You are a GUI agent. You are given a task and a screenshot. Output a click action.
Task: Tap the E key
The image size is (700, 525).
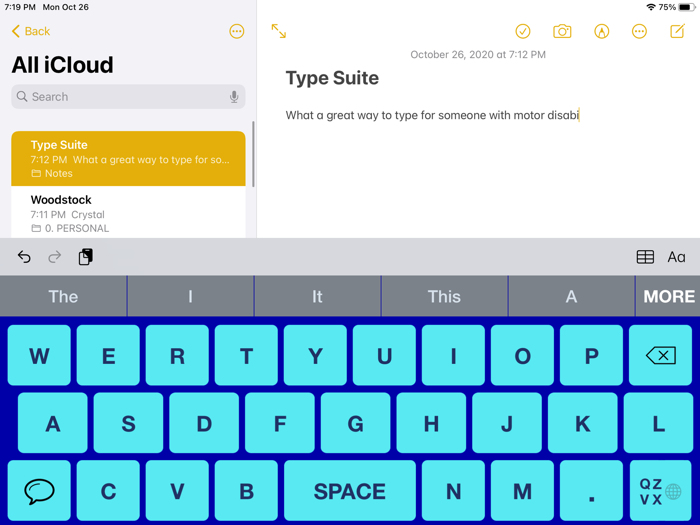tap(108, 355)
